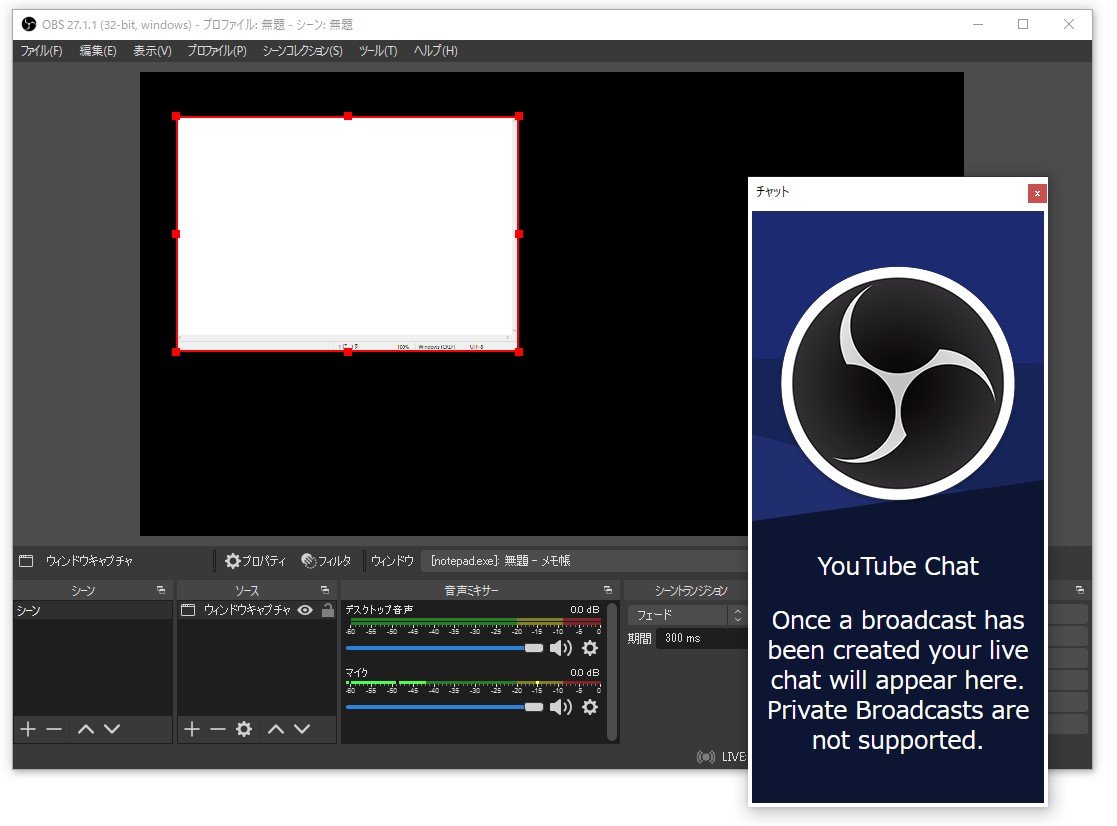The image size is (1117, 826).
Task: Click the audio mixer vertical scrollbar
Action: click(x=612, y=671)
